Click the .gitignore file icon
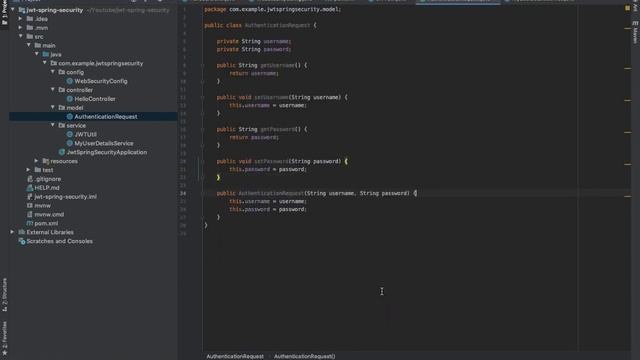This screenshot has height=360, width=640. (30, 179)
